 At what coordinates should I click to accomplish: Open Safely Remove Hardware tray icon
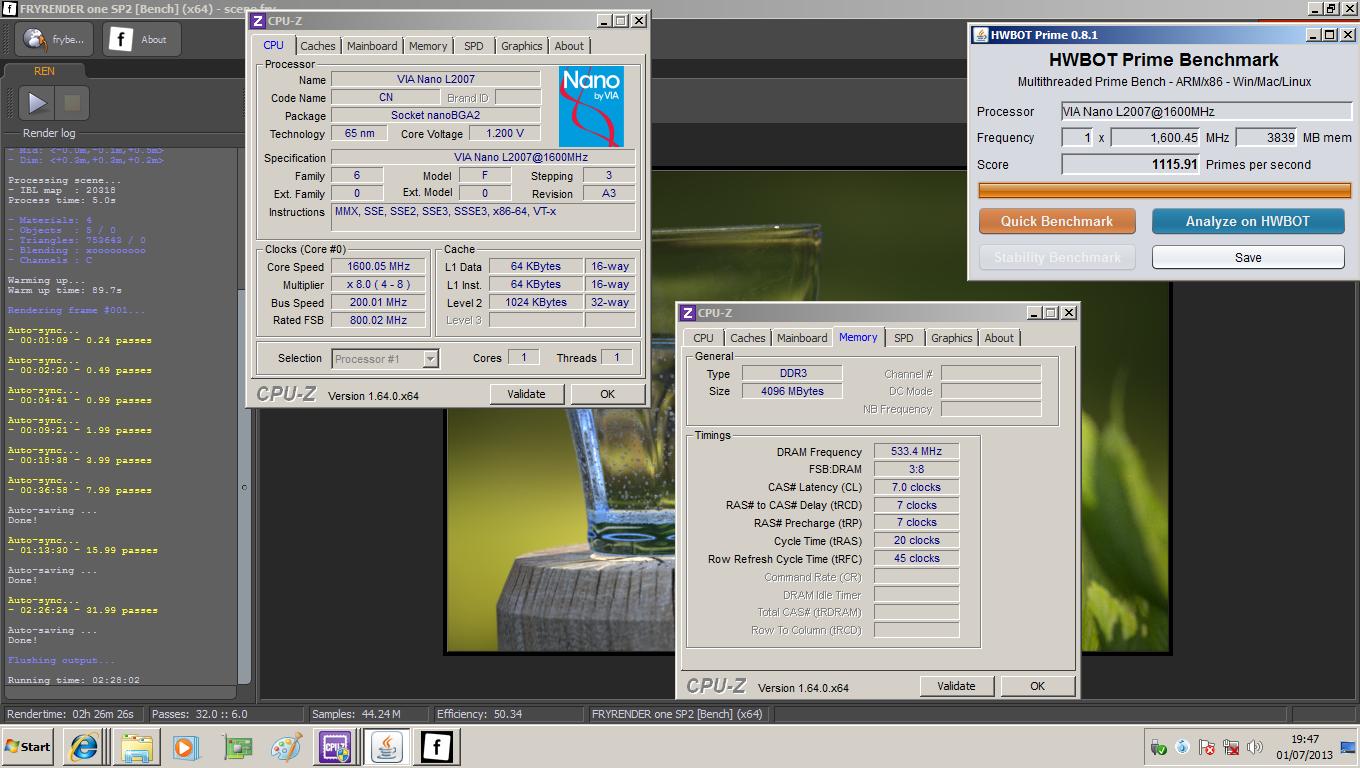1159,747
